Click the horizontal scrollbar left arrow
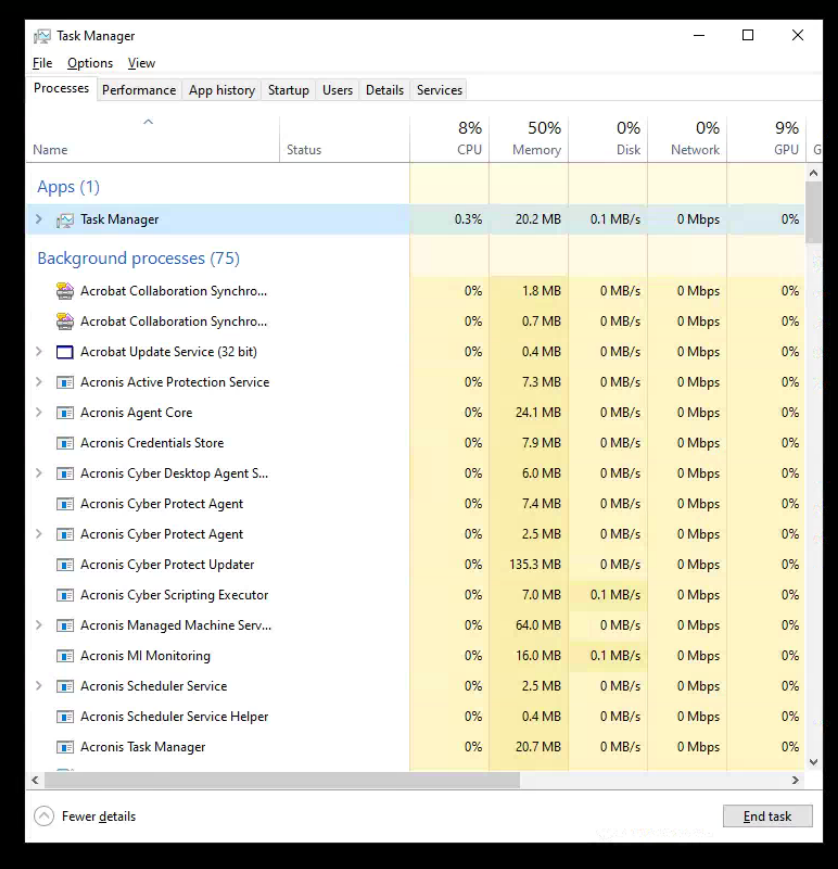 [x=35, y=780]
